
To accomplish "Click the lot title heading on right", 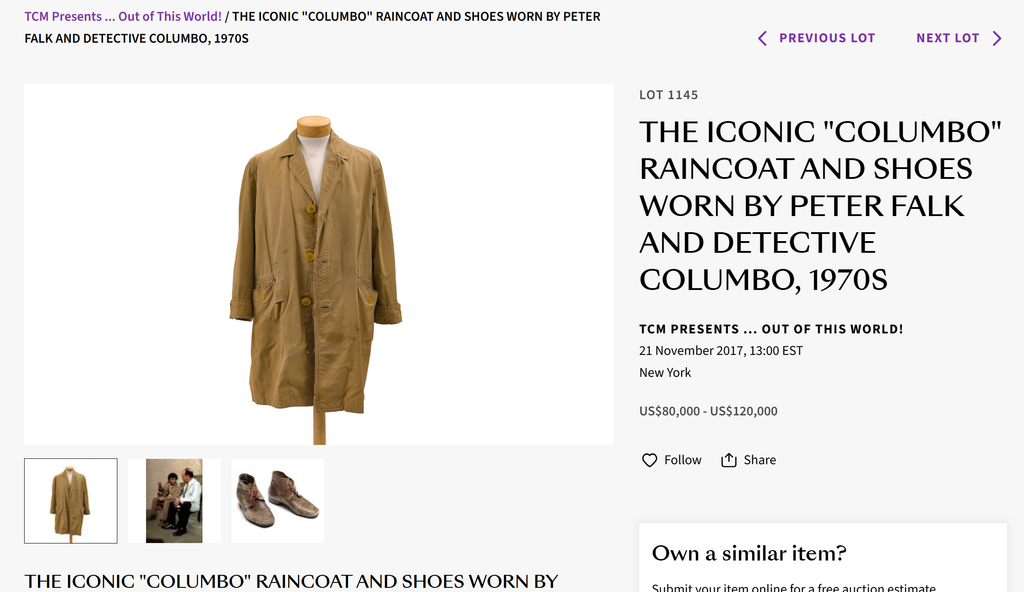I will pyautogui.click(x=820, y=206).
